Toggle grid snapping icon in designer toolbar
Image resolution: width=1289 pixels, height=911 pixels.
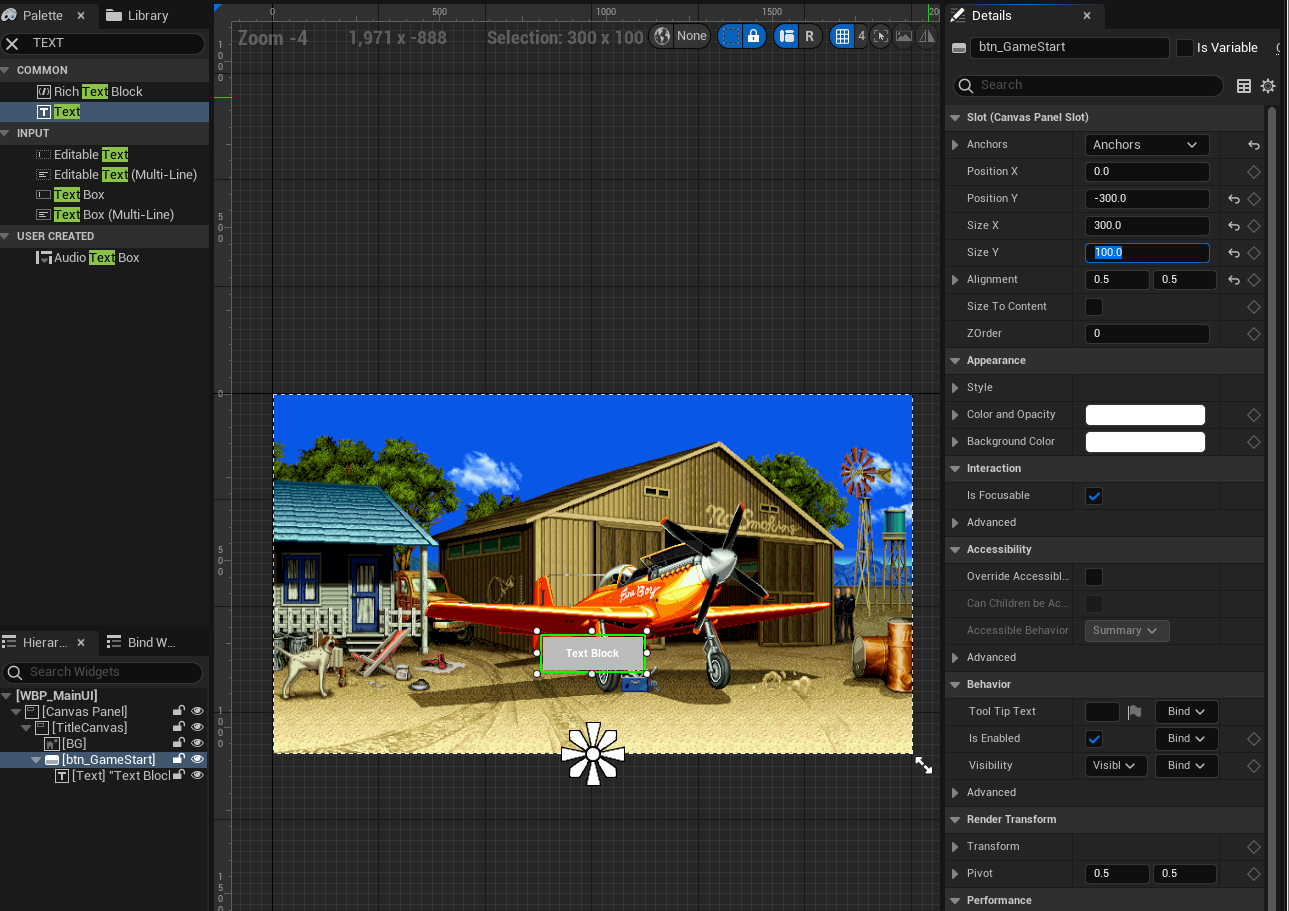point(843,36)
